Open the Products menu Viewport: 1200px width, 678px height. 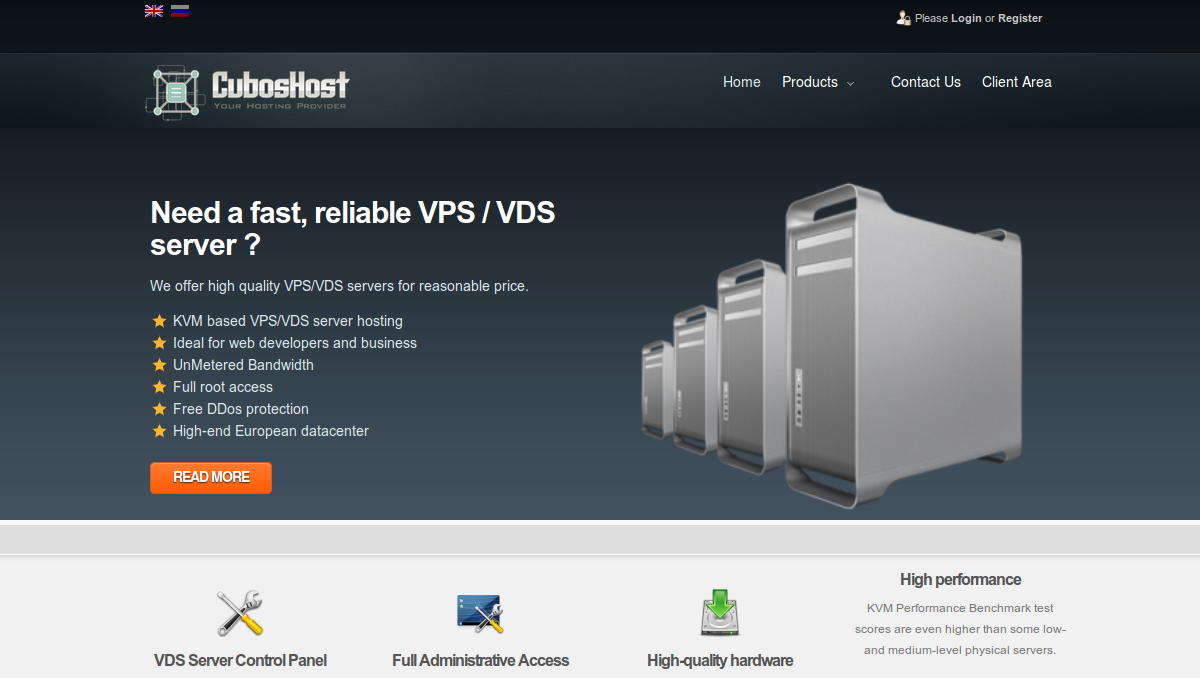click(x=810, y=82)
